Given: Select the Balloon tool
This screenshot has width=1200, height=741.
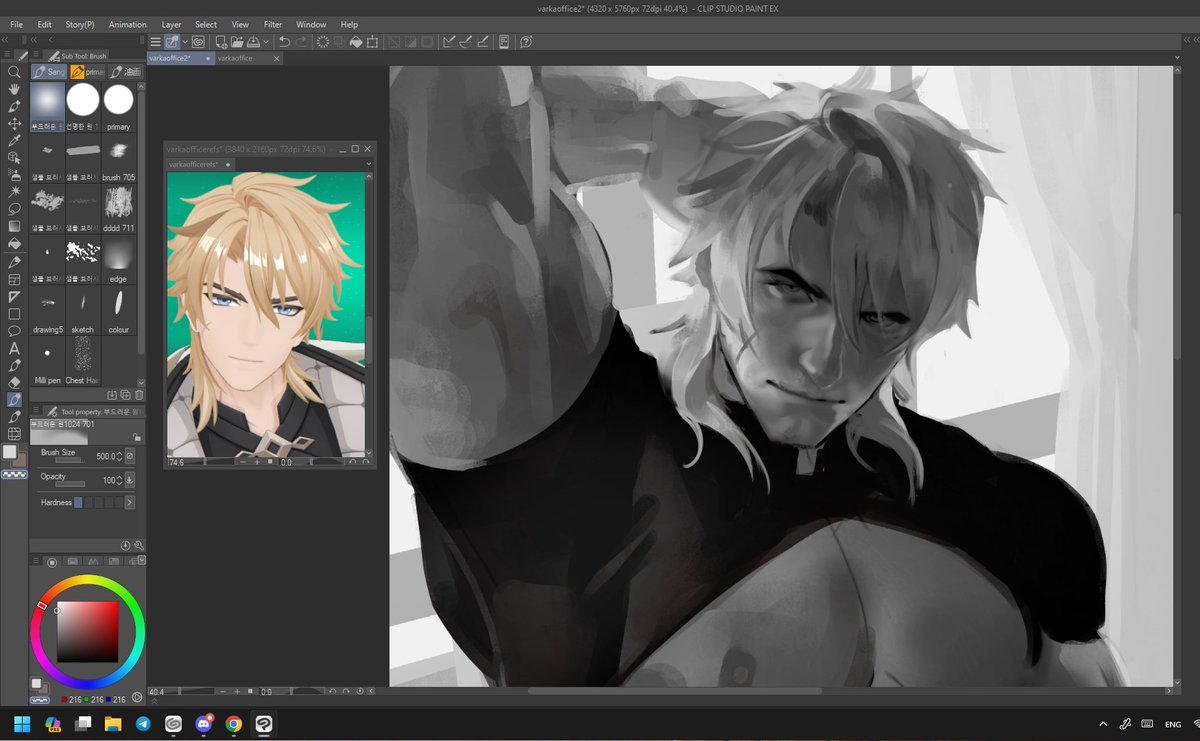Looking at the screenshot, I should tap(14, 330).
